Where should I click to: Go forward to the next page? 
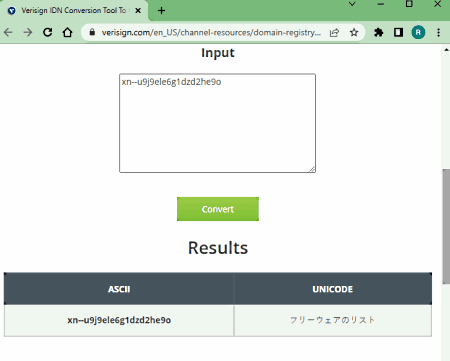click(28, 32)
